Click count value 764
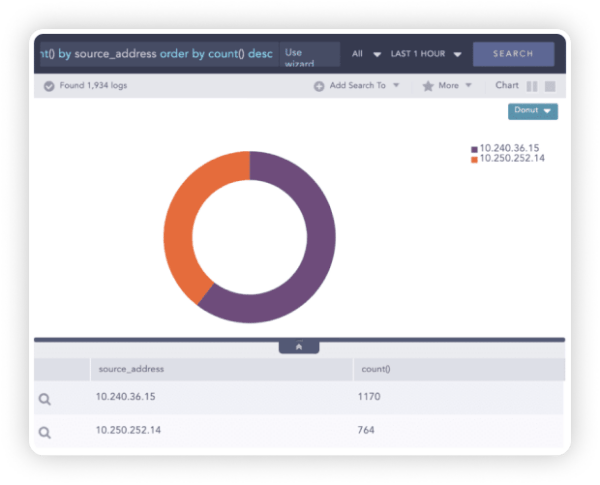The image size is (600, 485). pyautogui.click(x=366, y=430)
